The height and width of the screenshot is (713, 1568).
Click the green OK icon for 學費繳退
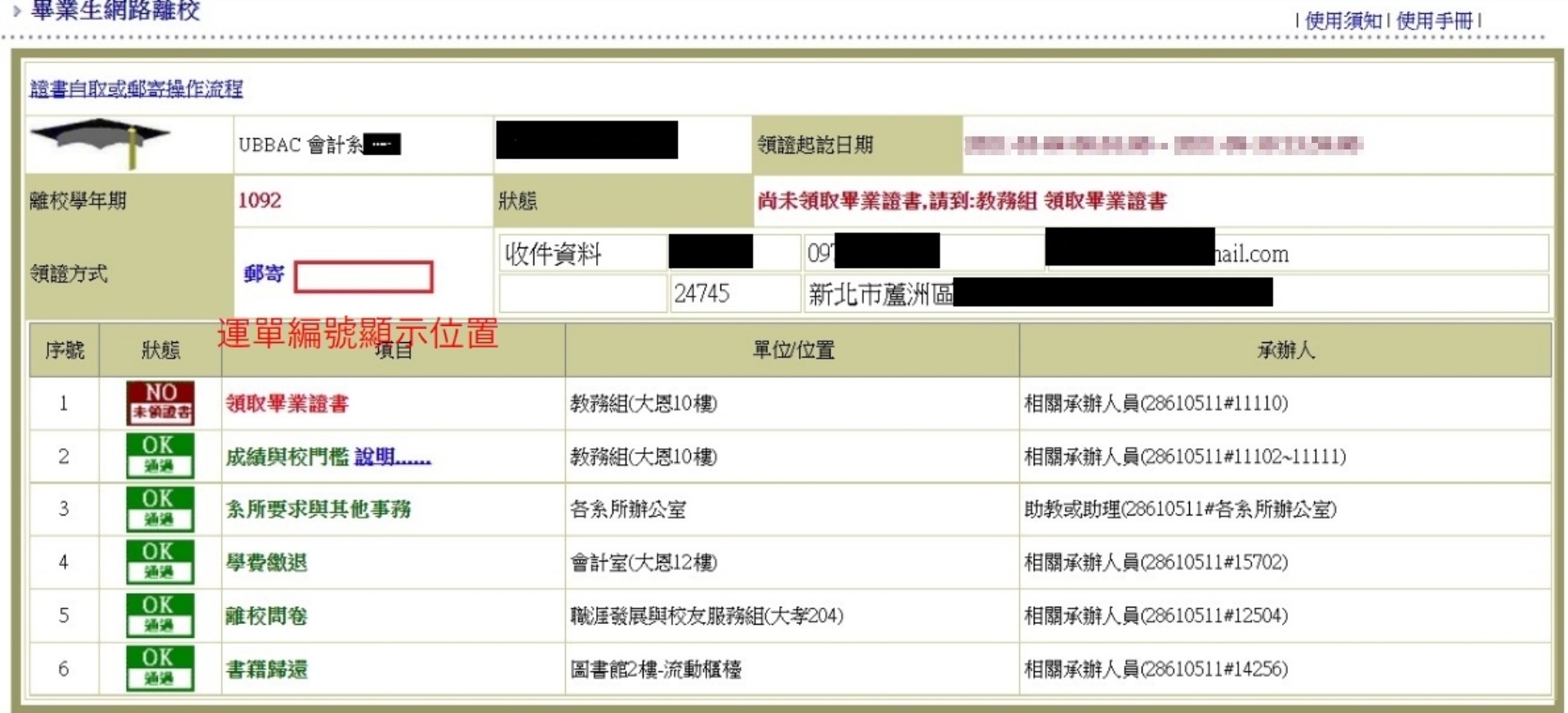point(160,562)
